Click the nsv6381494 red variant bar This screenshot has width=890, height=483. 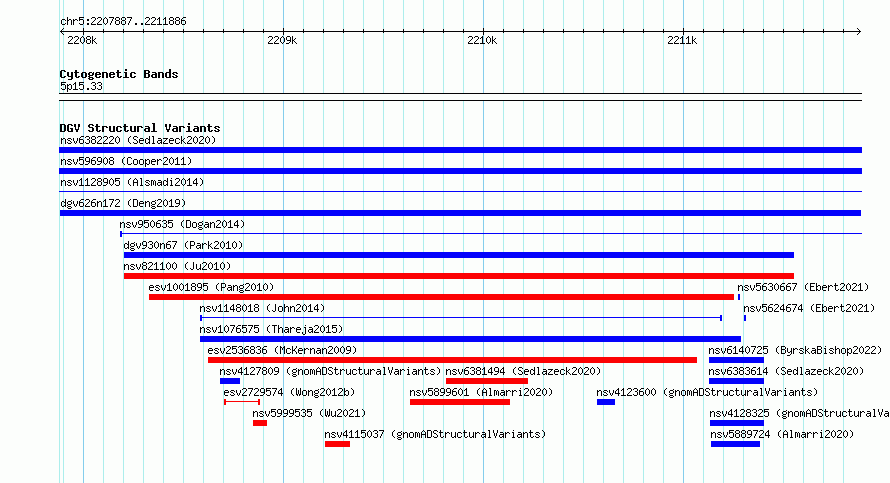487,381
